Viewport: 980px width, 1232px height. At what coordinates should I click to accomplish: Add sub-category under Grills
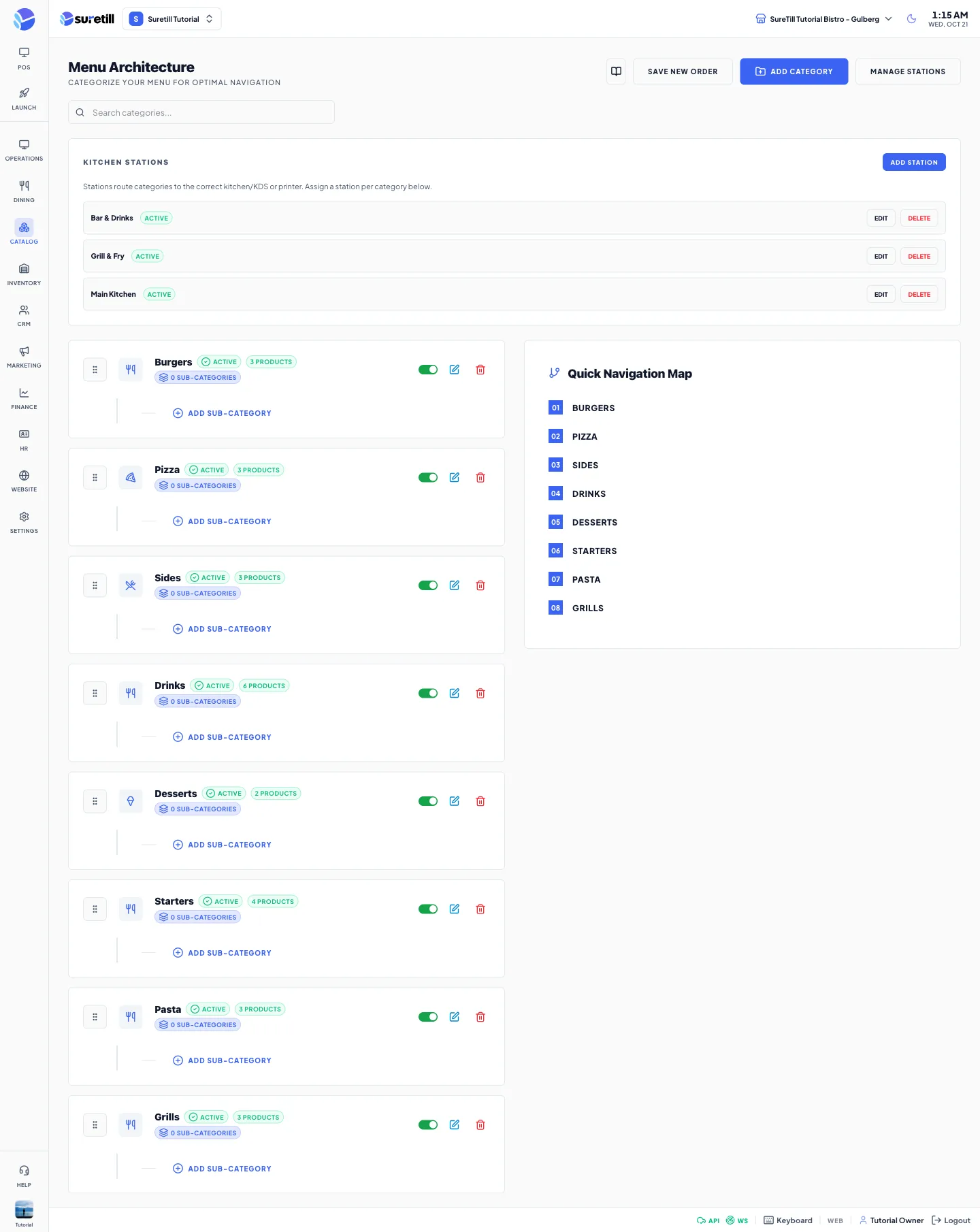click(222, 1169)
